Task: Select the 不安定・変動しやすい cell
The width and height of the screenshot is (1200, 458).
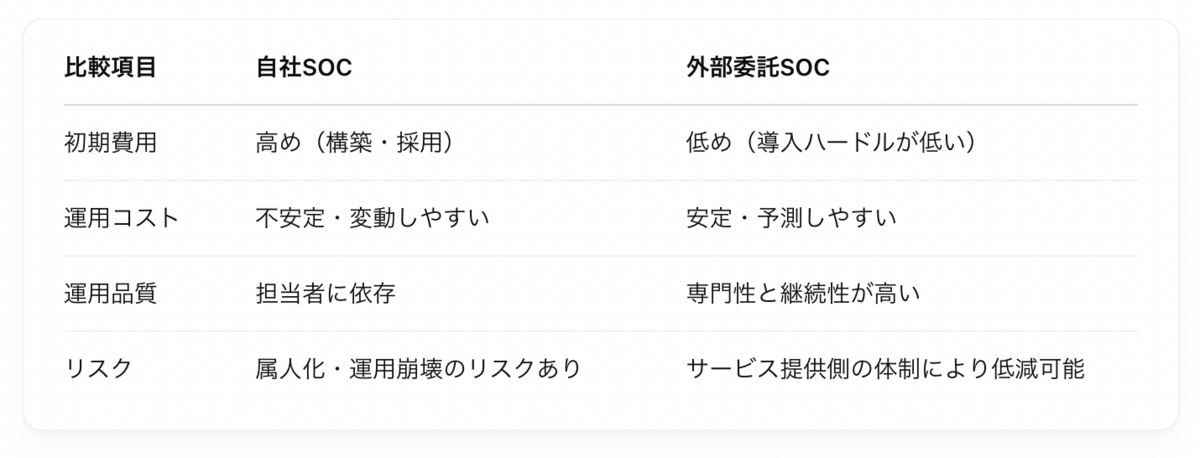Action: click(x=372, y=218)
